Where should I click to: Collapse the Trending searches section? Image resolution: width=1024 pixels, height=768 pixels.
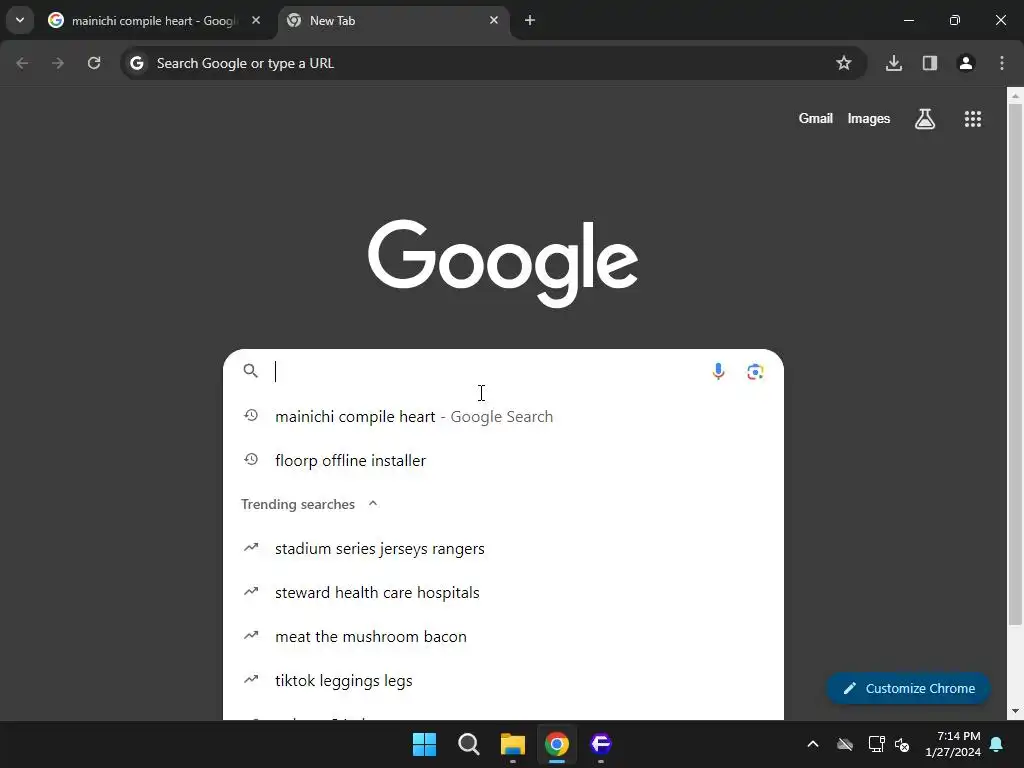tap(373, 504)
